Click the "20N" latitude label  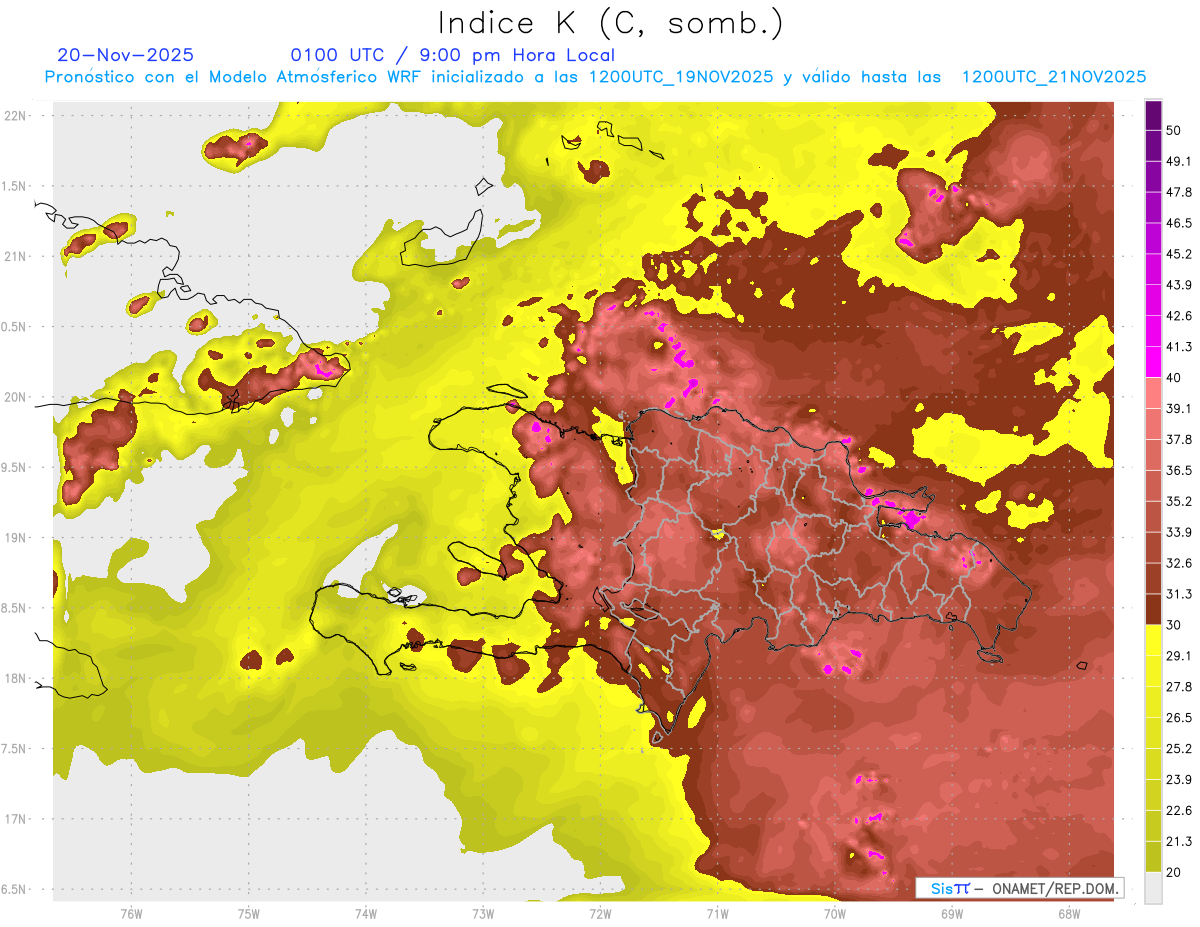click(15, 397)
